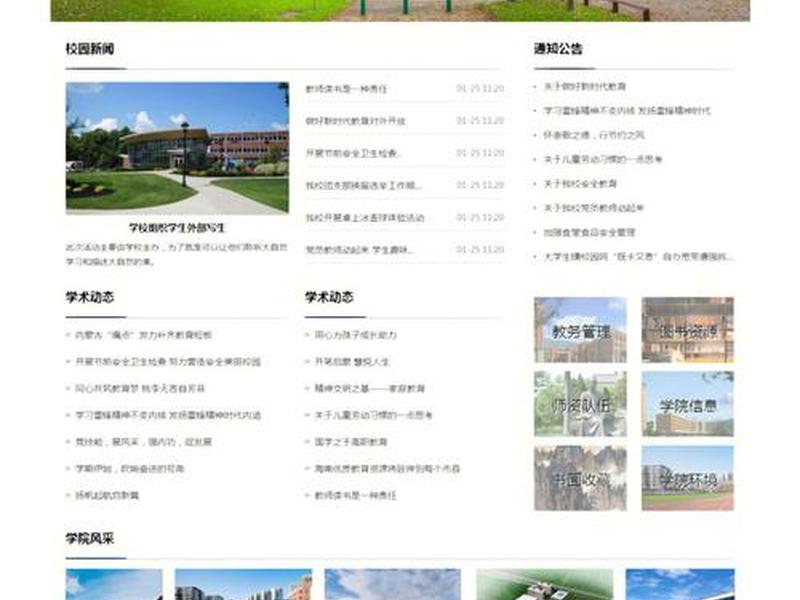
Task: Open the tile with the rock painting background
Action: [580, 478]
